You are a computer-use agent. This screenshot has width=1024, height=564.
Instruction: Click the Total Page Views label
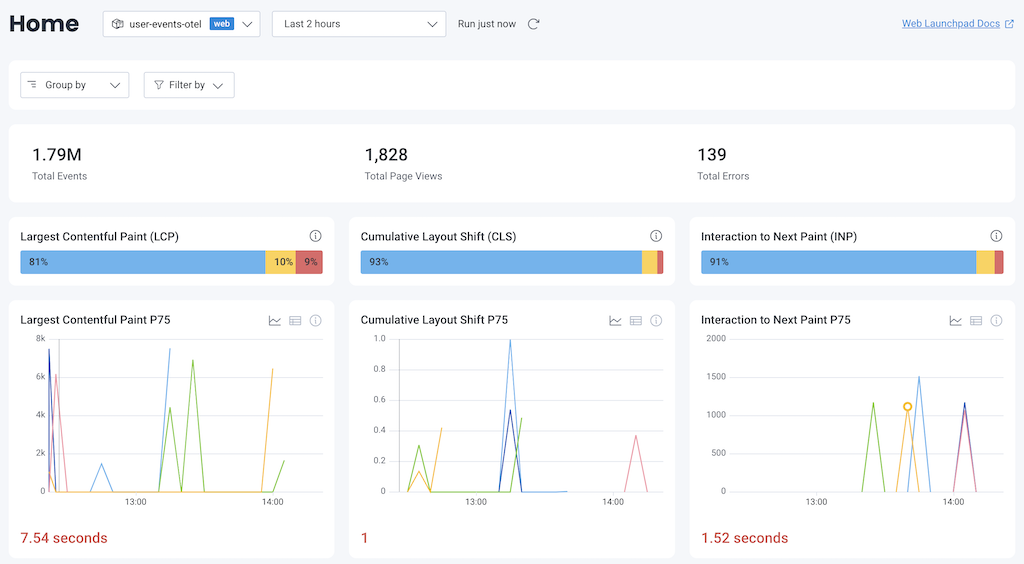(x=404, y=176)
